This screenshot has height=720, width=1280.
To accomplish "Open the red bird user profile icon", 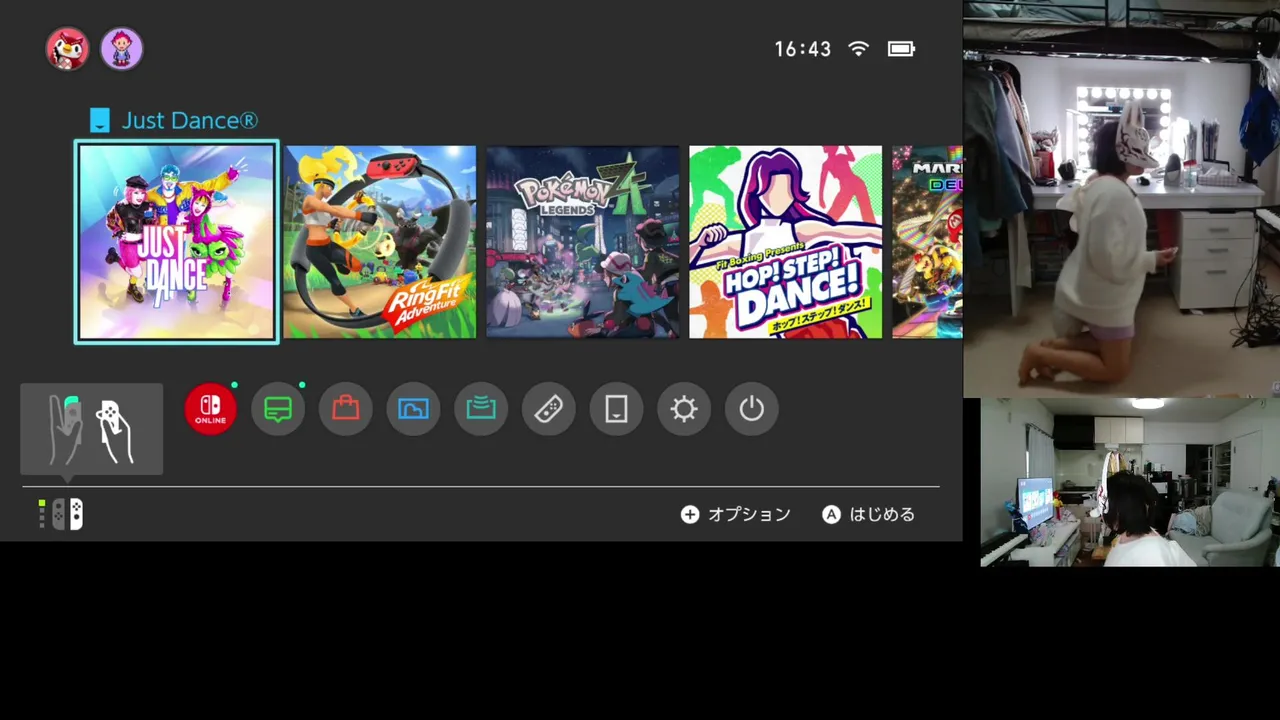I will click(x=67, y=48).
